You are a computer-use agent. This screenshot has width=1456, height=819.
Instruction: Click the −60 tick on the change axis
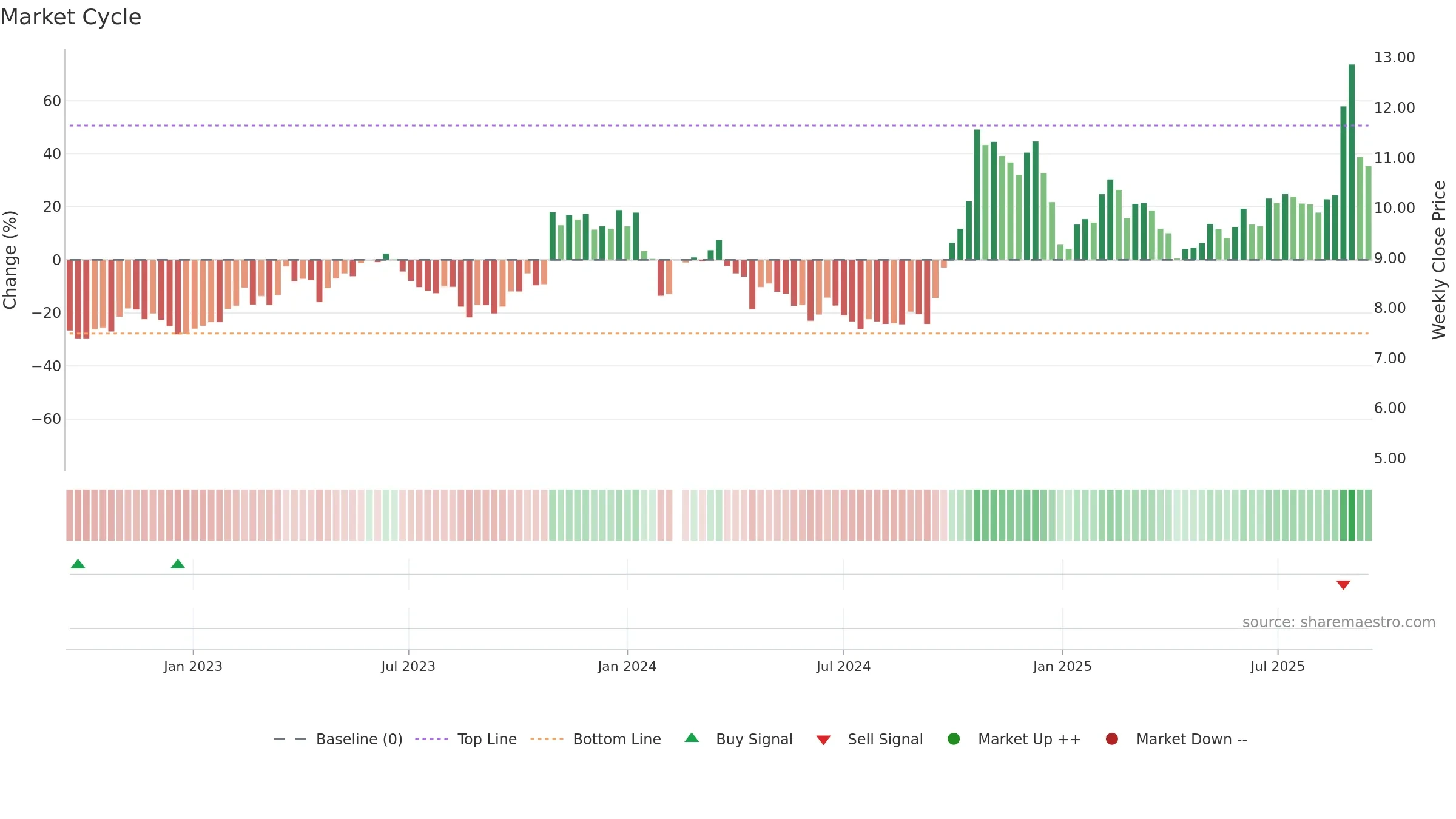(x=47, y=419)
